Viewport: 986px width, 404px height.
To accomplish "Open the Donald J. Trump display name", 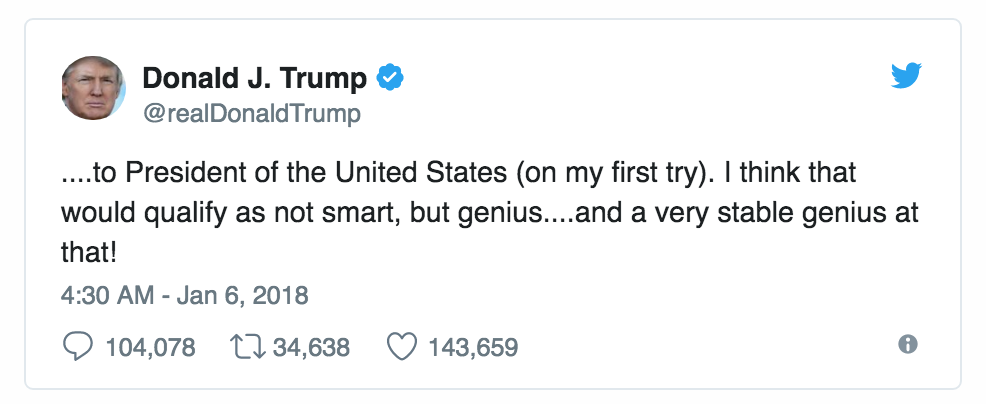I will (256, 77).
